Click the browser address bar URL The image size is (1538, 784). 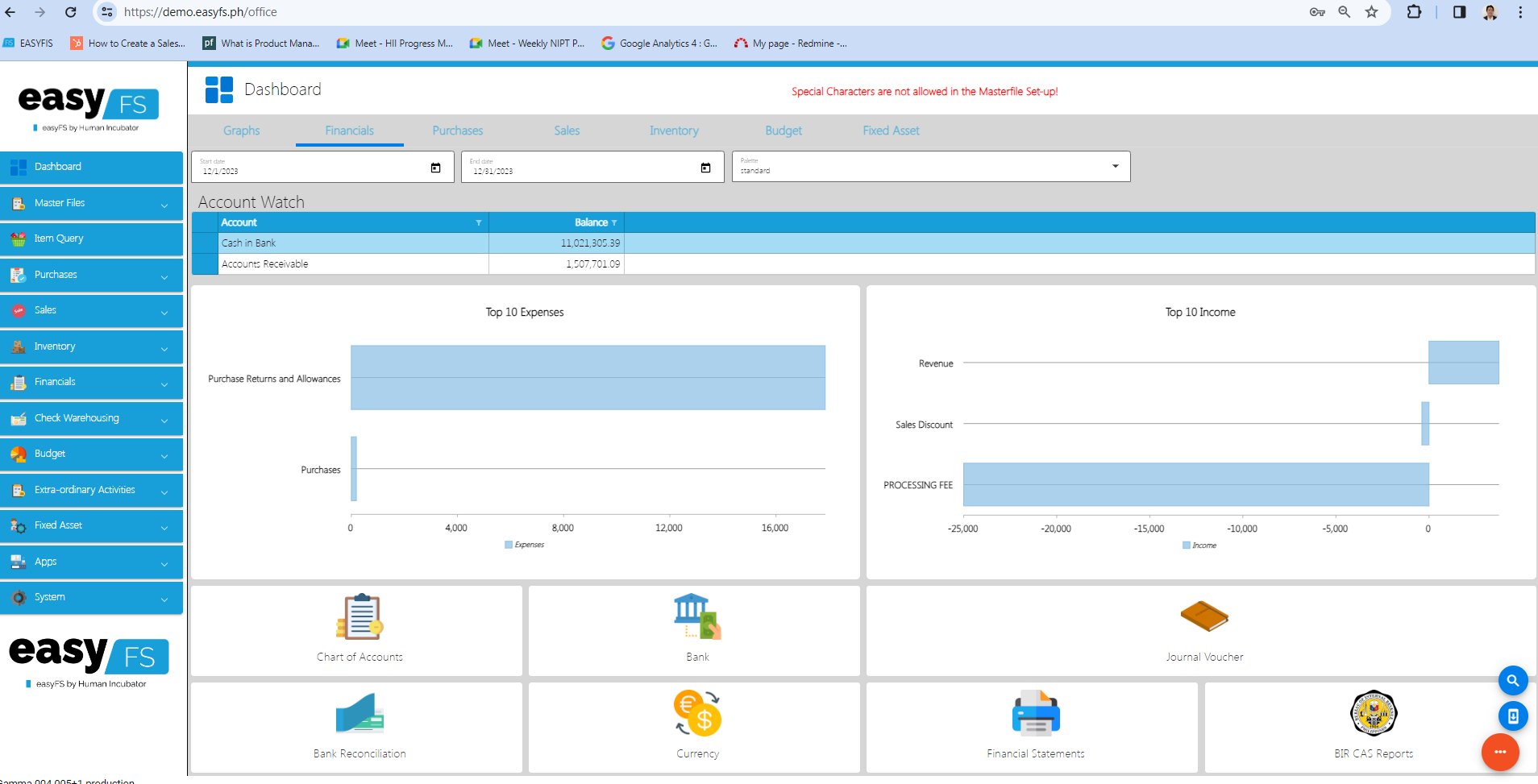201,12
